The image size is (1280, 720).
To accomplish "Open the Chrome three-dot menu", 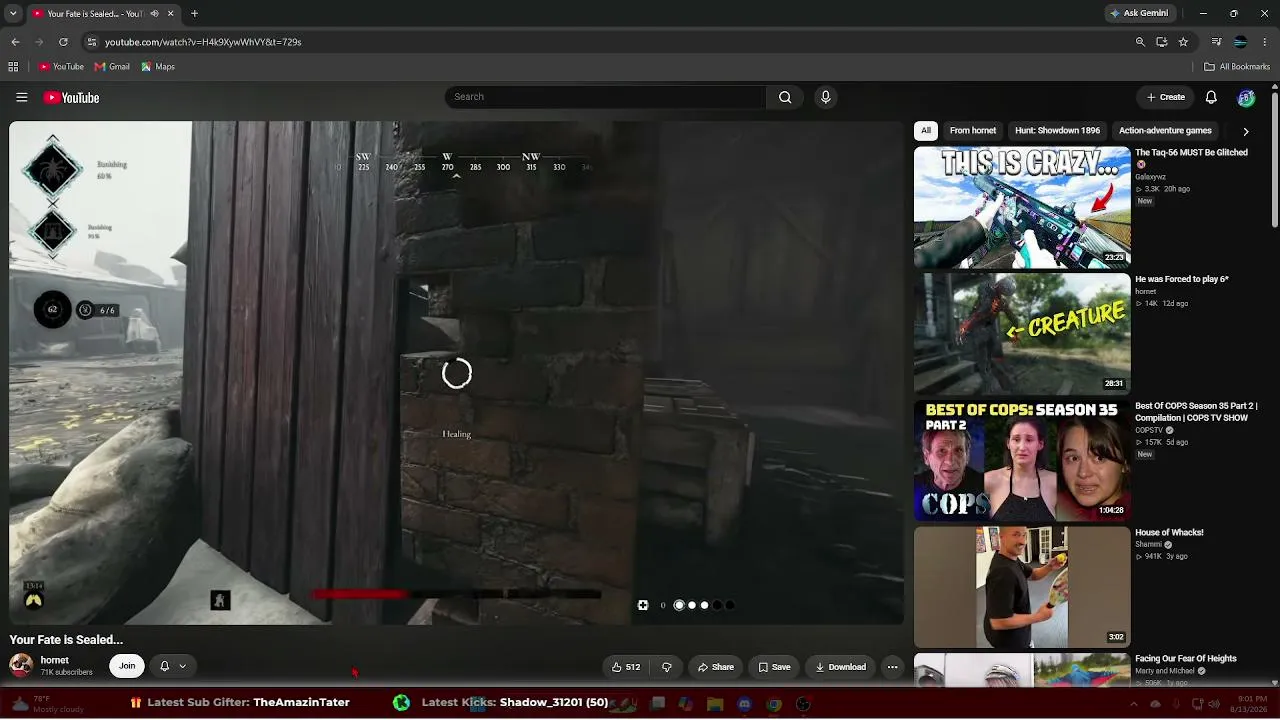I will [1264, 42].
